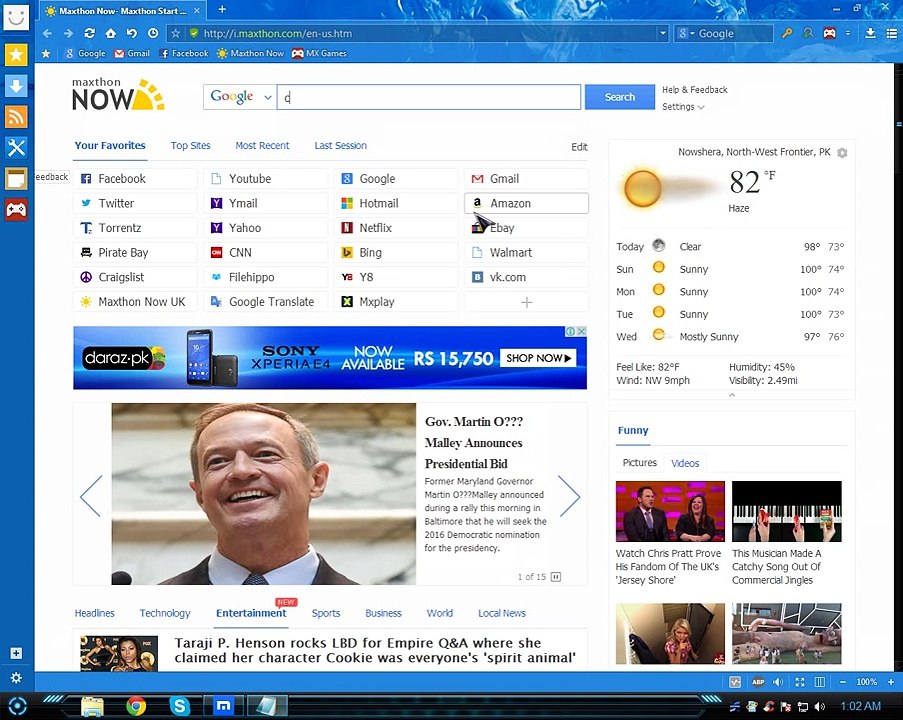Open the page Google search engine selector

[x=241, y=97]
